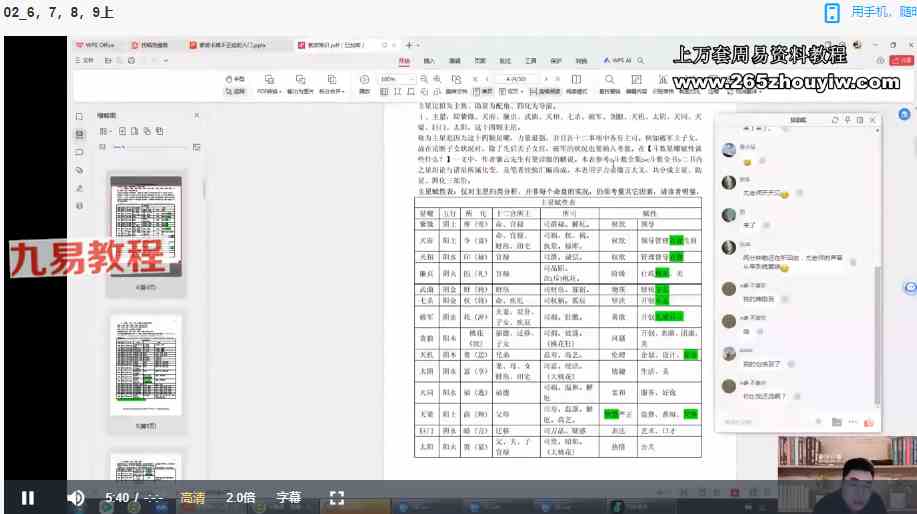Open the attachments paperclip panel in sidebar
Screen dimensions: 917x514
[x=79, y=170]
